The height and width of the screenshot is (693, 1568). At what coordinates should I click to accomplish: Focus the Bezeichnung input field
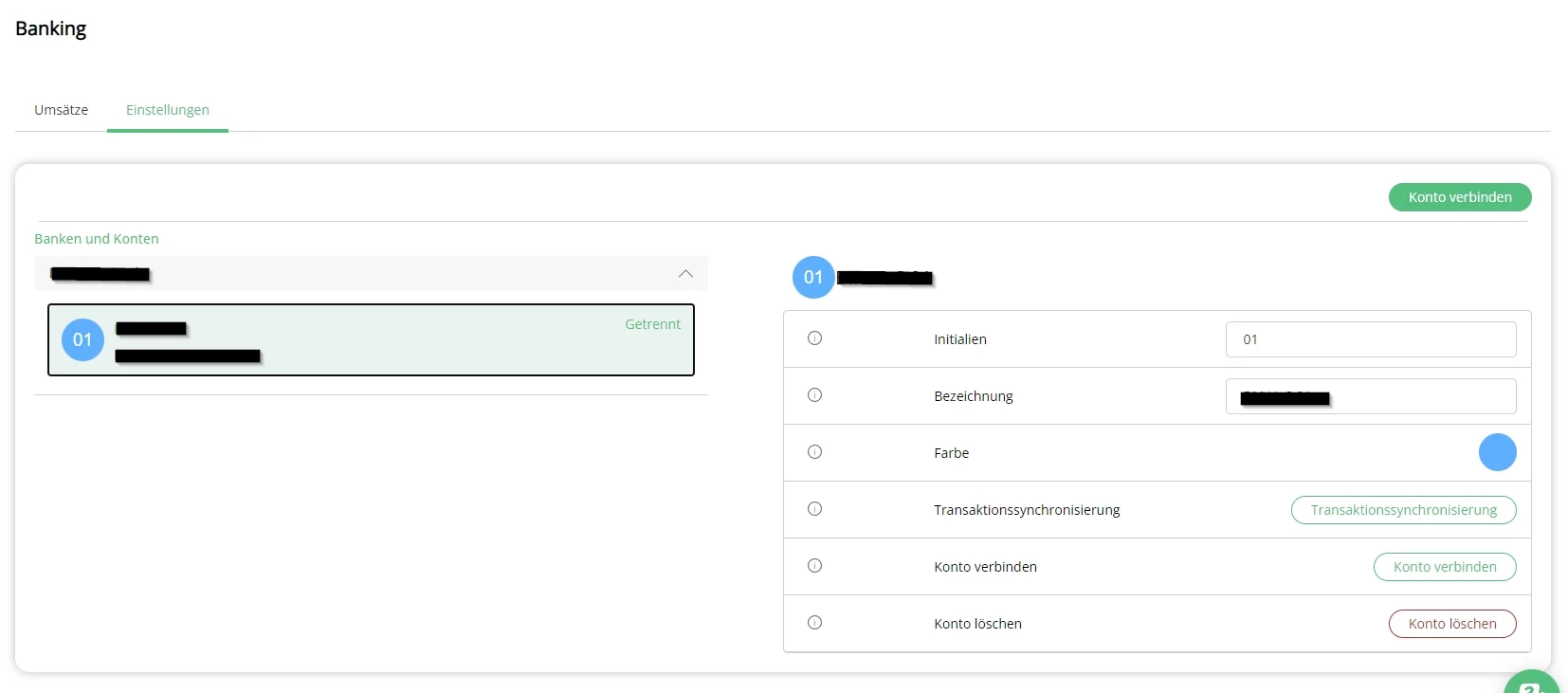[x=1371, y=396]
